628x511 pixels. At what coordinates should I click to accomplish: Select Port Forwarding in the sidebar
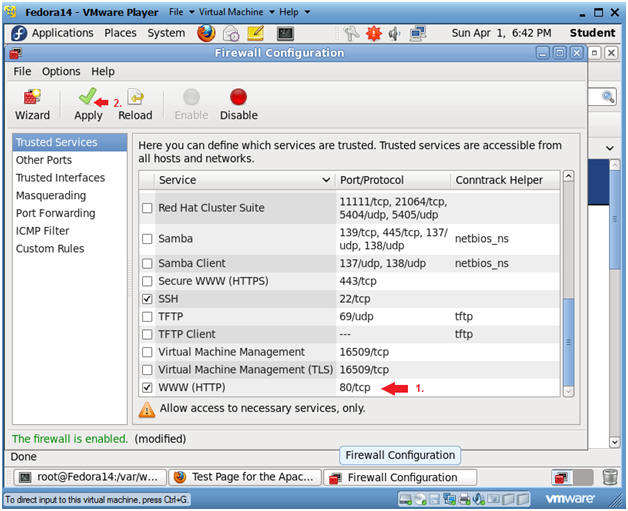point(55,213)
